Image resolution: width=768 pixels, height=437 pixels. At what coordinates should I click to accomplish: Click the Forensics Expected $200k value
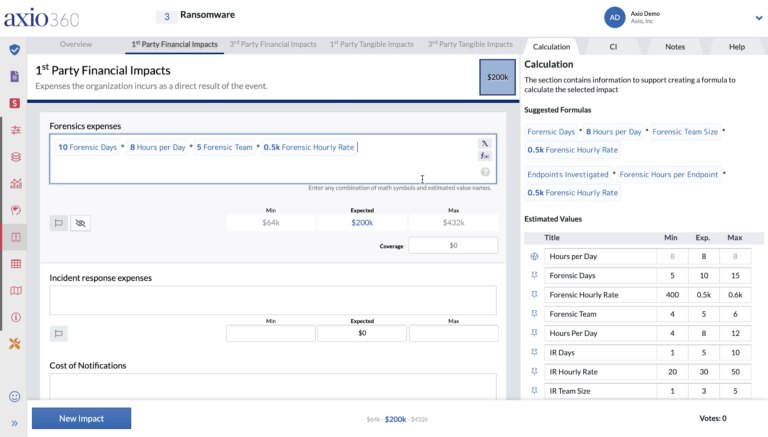(x=362, y=222)
